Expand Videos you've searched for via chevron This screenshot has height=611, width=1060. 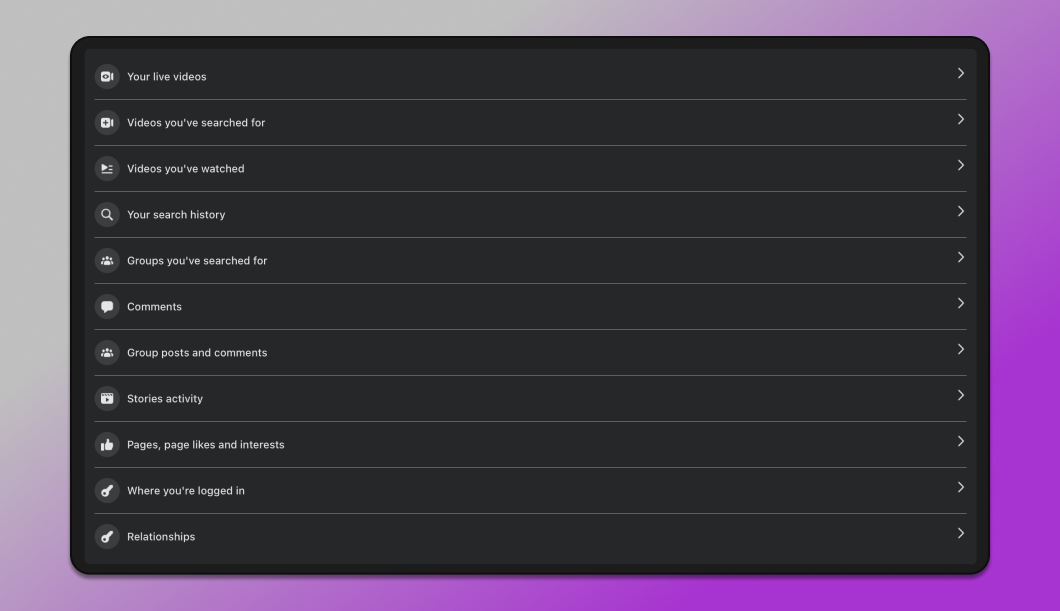961,119
